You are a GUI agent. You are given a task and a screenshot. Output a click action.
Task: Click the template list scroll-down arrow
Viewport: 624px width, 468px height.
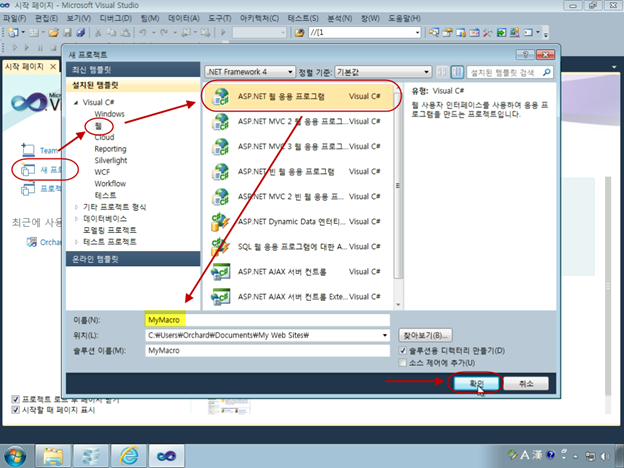pyautogui.click(x=398, y=305)
